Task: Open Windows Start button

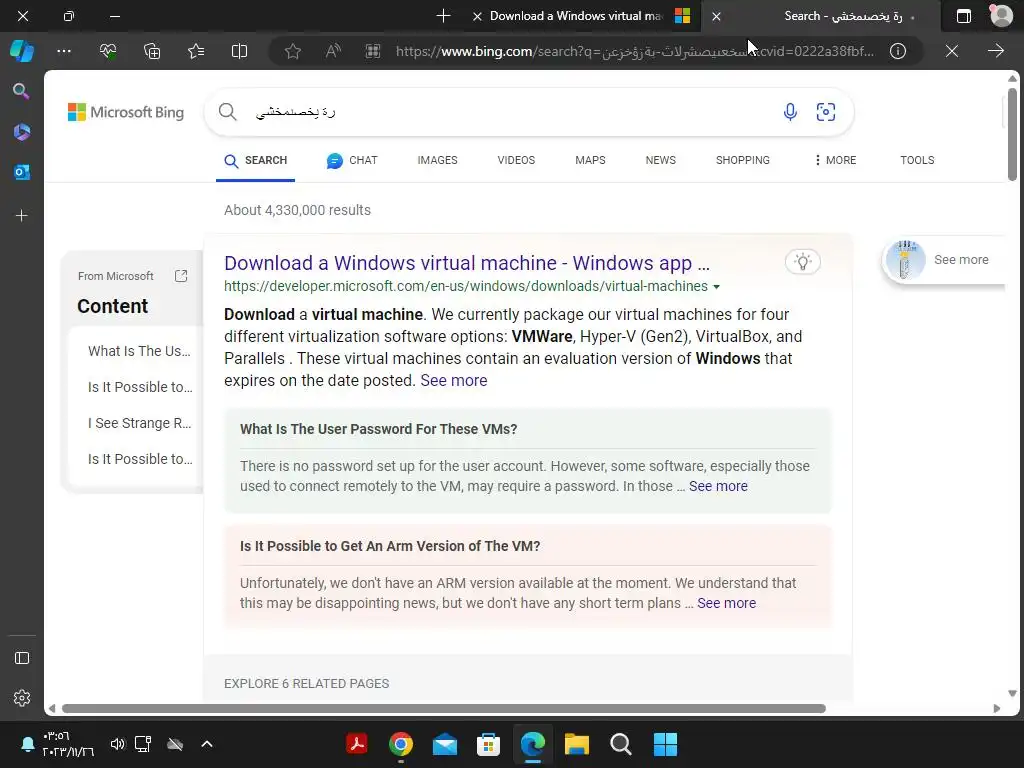Action: [665, 744]
